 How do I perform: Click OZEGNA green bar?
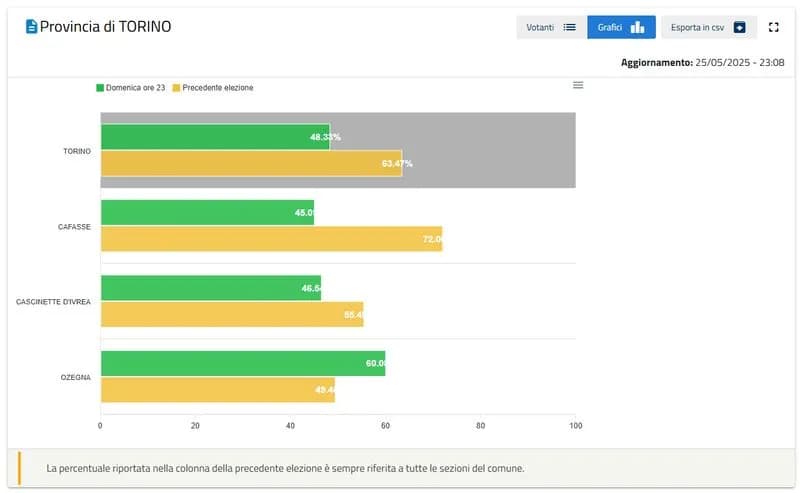pyautogui.click(x=242, y=363)
